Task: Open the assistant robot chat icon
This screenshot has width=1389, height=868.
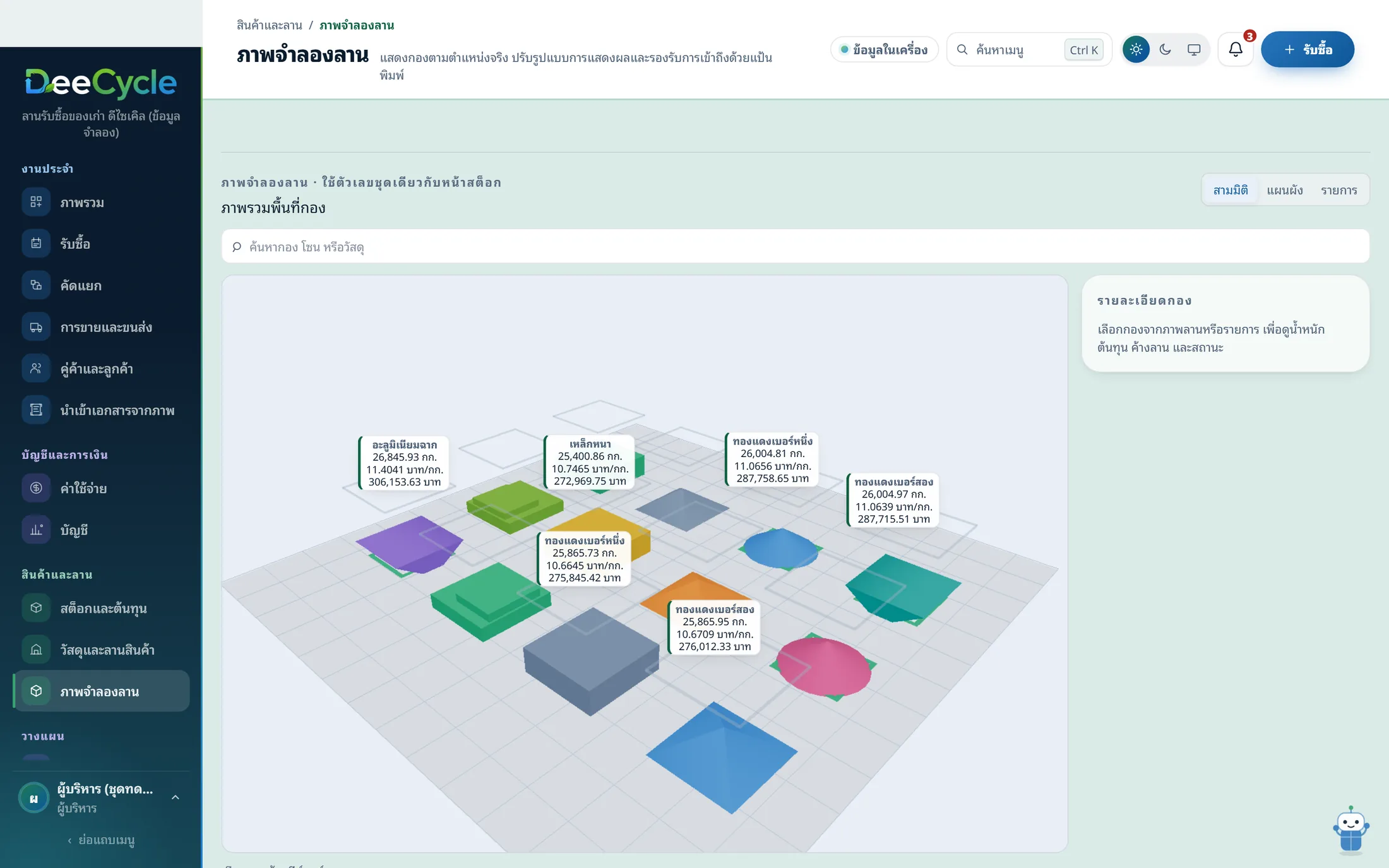Action: click(1350, 829)
